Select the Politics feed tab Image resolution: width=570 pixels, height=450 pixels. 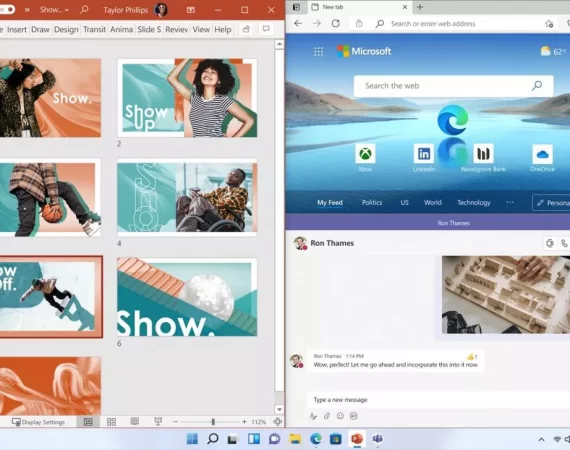coord(372,202)
